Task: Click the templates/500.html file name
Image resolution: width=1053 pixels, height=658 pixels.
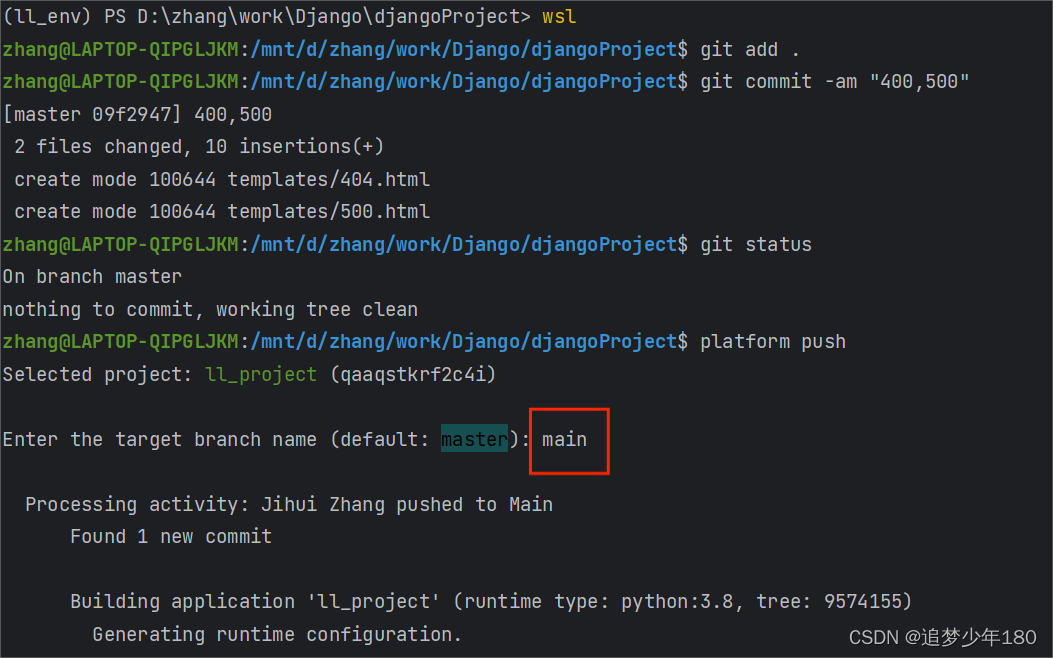Action: click(329, 210)
